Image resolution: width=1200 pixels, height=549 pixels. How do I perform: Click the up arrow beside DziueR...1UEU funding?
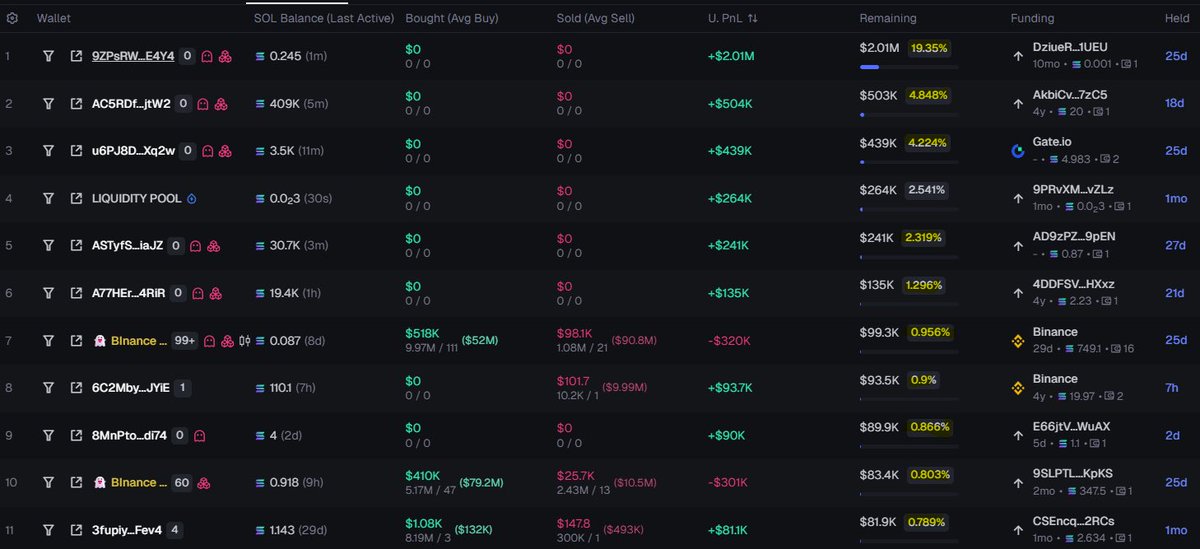coord(1018,57)
